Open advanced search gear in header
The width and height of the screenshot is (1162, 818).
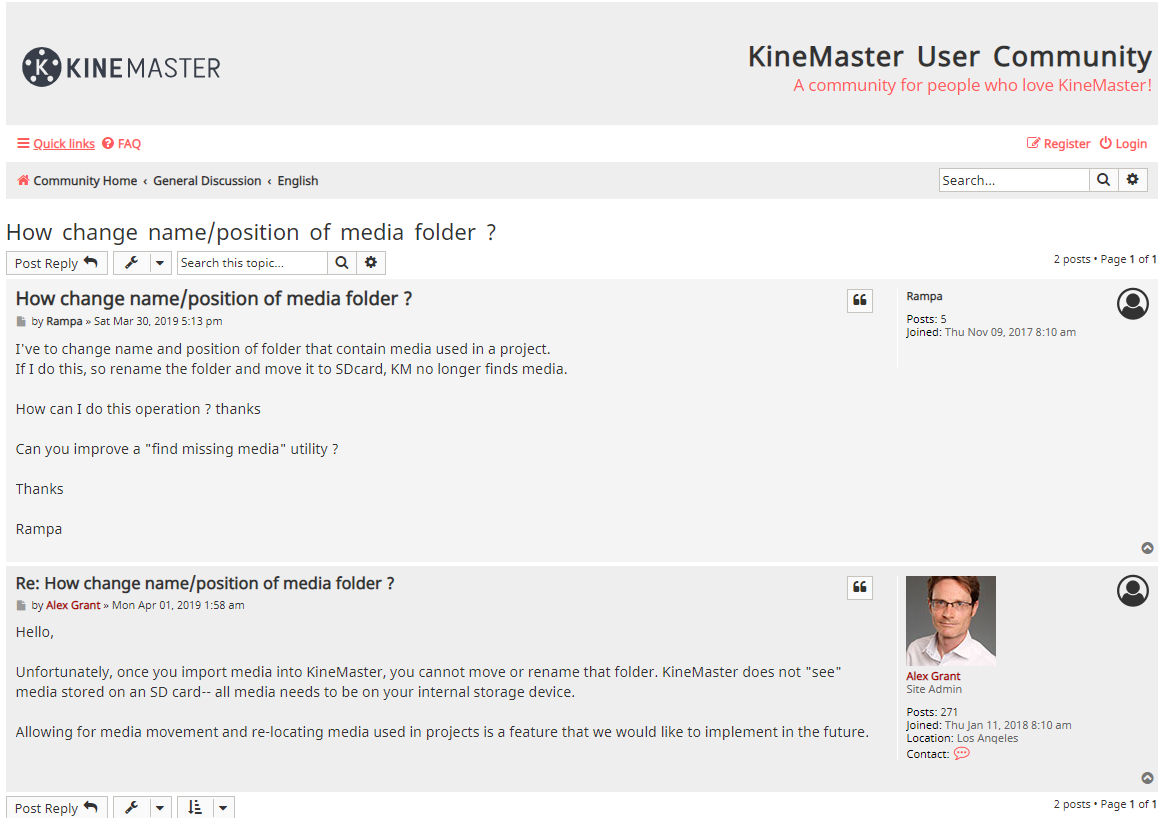tap(1133, 180)
